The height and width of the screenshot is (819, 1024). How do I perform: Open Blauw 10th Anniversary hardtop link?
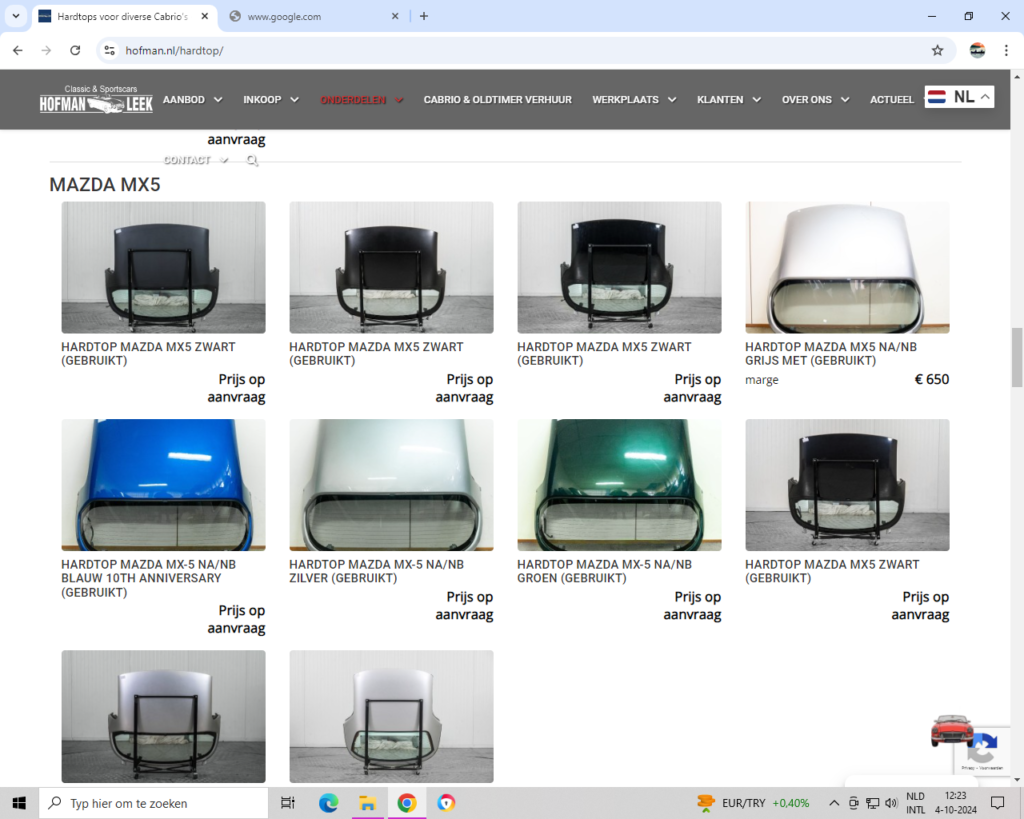click(148, 578)
